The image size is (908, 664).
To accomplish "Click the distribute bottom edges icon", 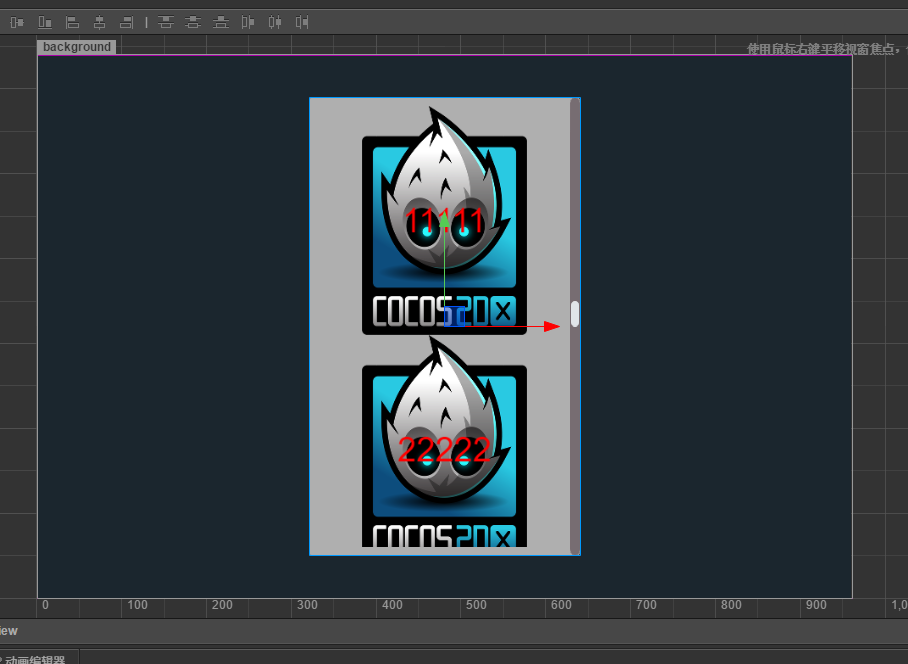I will pos(221,23).
